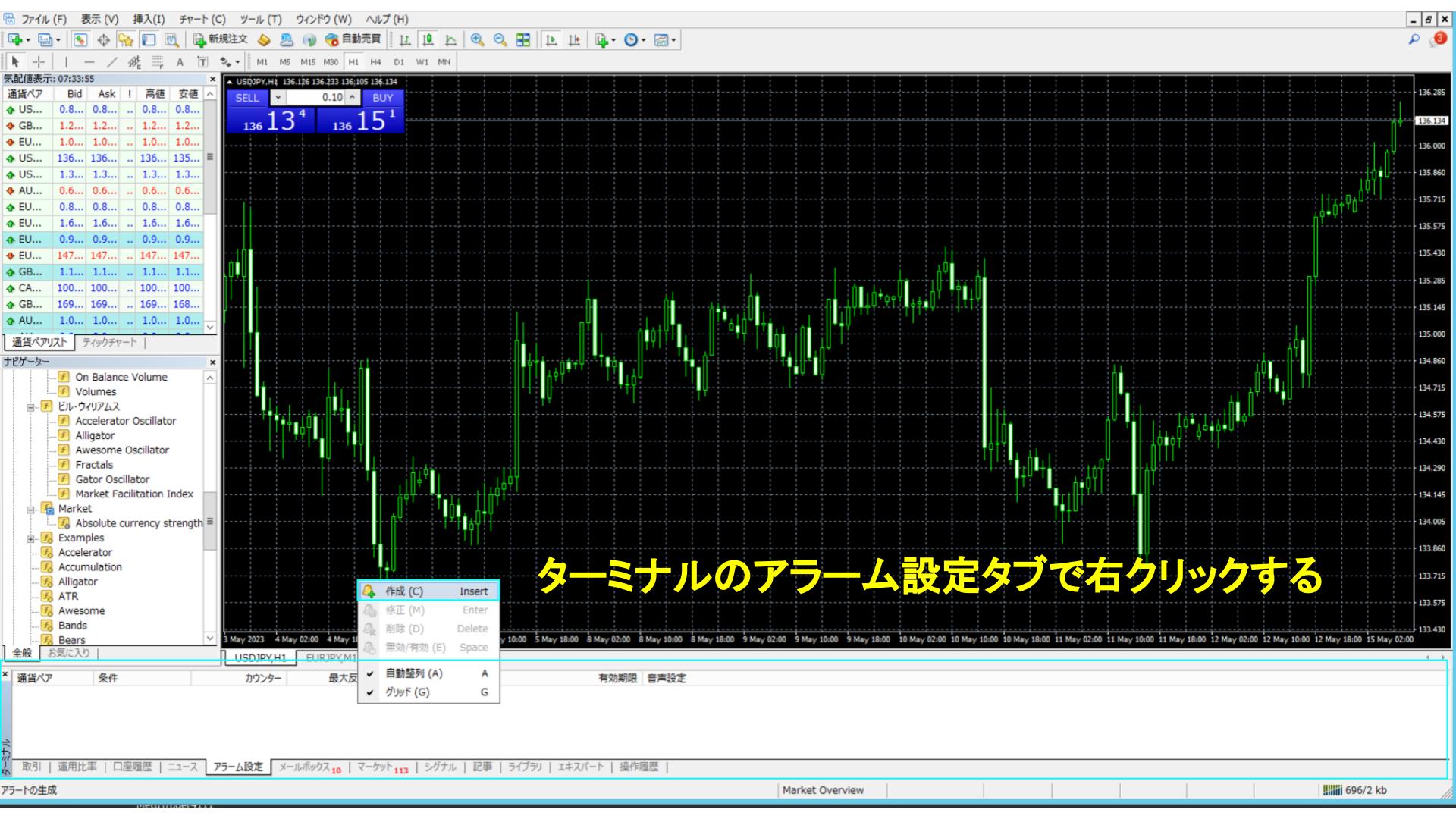Uncheck グリッド in the context menu
1456x819 pixels.
pyautogui.click(x=406, y=692)
